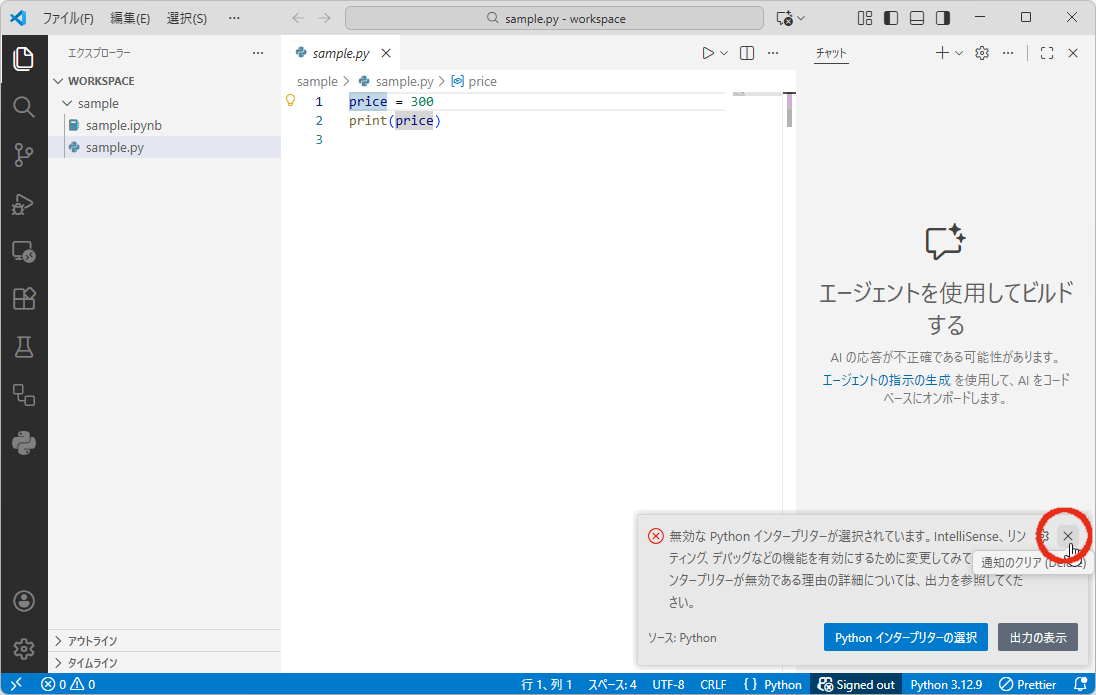
Task: Collapse the WORKSPACE section
Action: point(164,81)
